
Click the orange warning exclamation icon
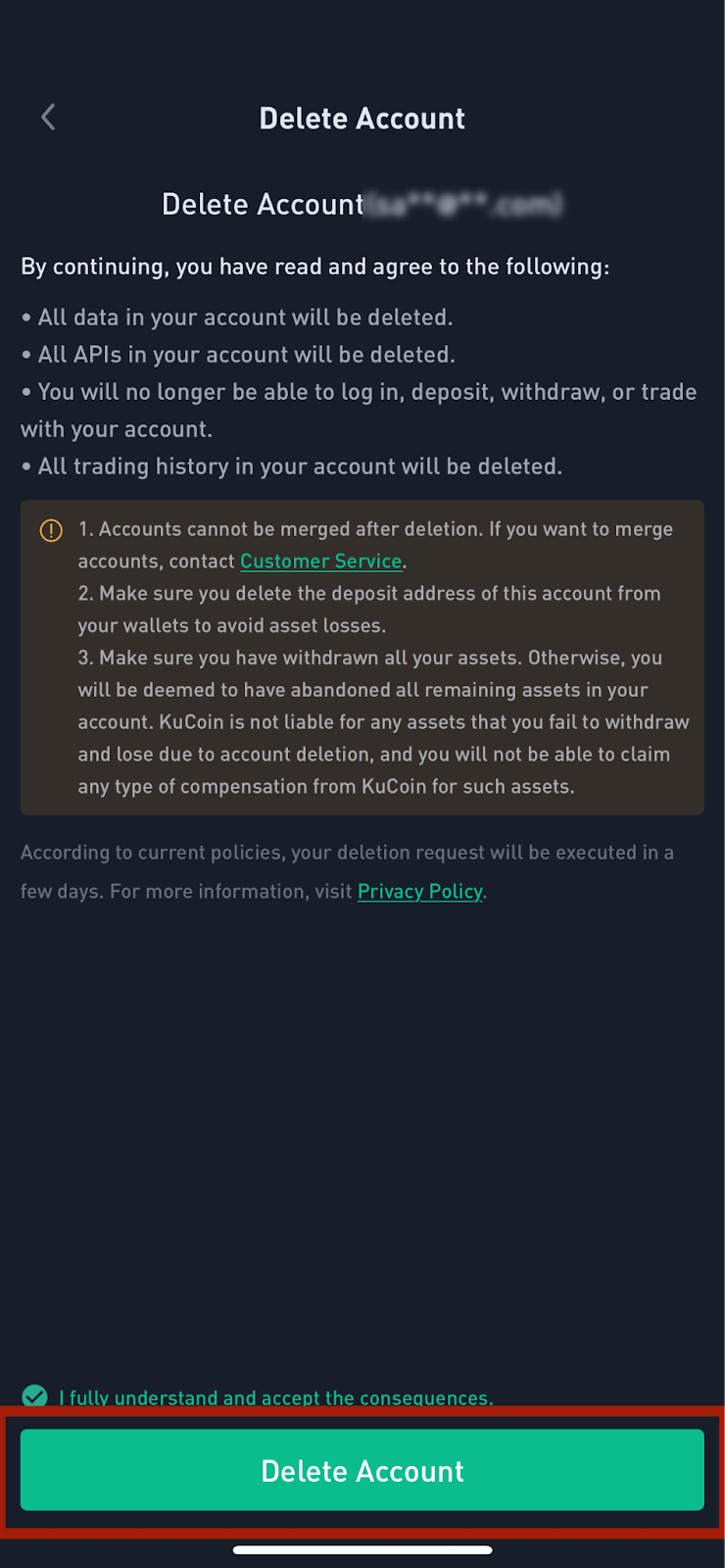pos(51,530)
